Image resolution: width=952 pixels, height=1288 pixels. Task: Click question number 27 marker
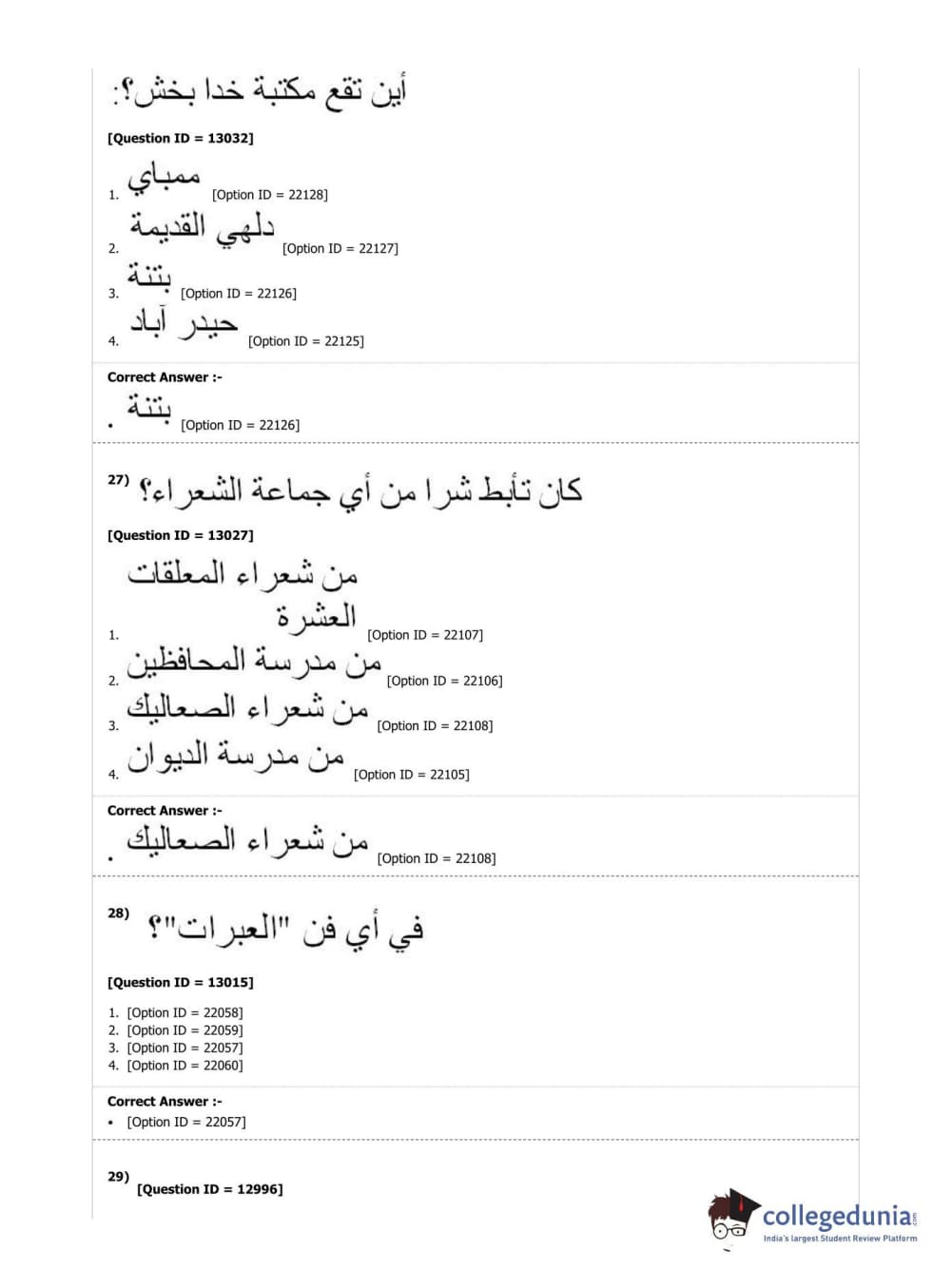pyautogui.click(x=118, y=480)
